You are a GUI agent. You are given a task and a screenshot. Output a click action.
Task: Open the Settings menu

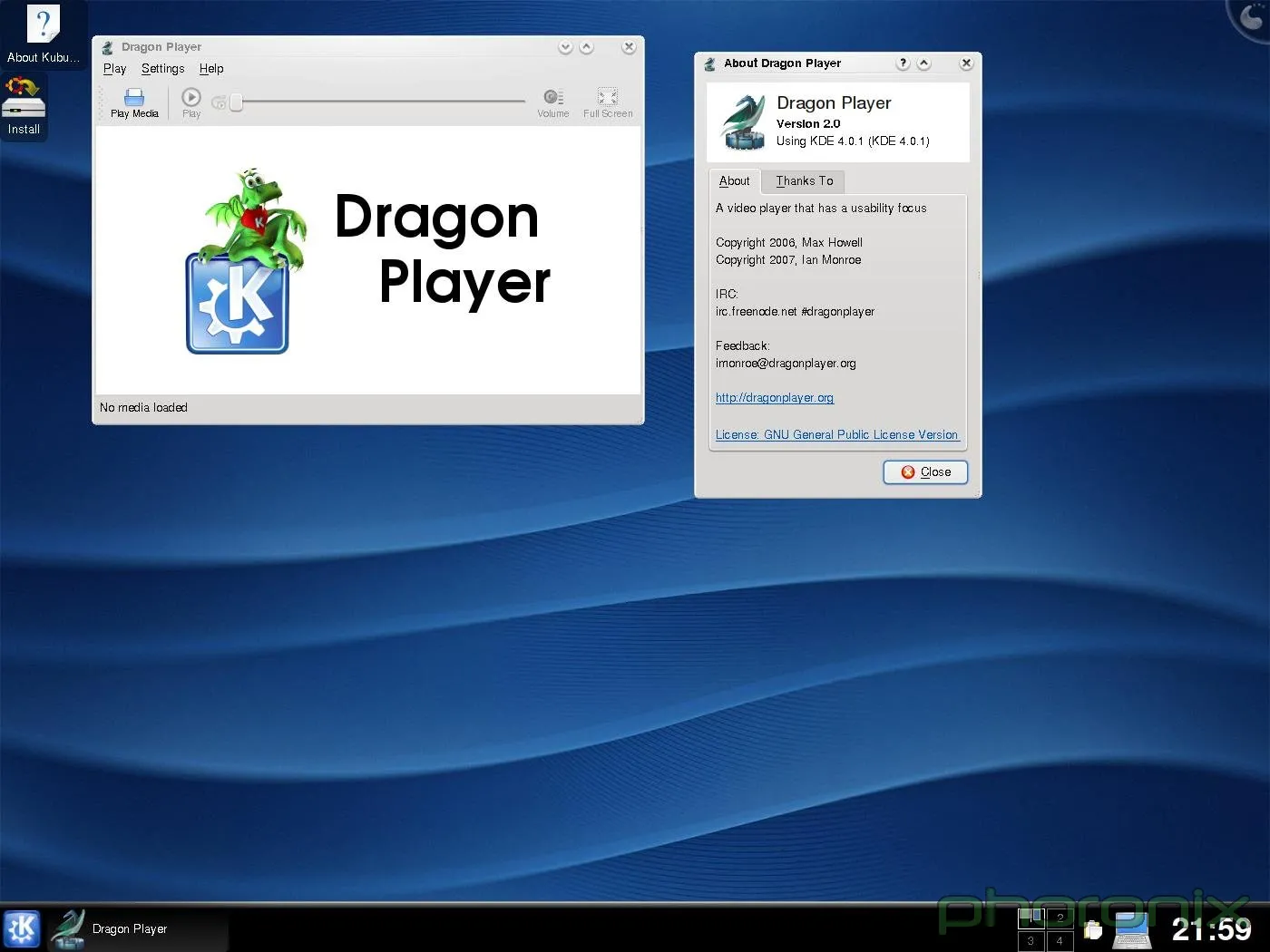(x=162, y=69)
